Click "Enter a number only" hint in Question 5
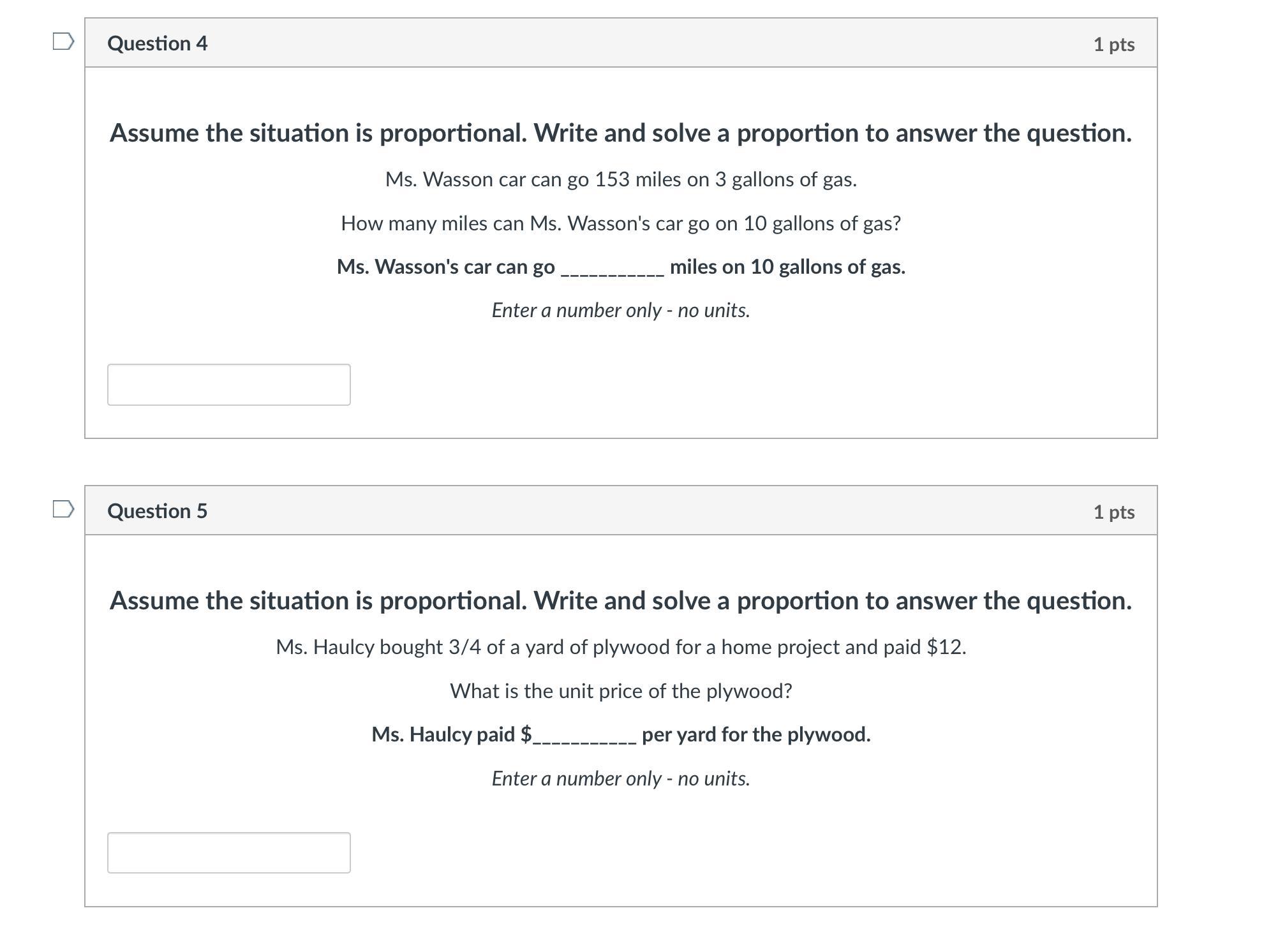Viewport: 1271px width, 952px height. (x=620, y=778)
